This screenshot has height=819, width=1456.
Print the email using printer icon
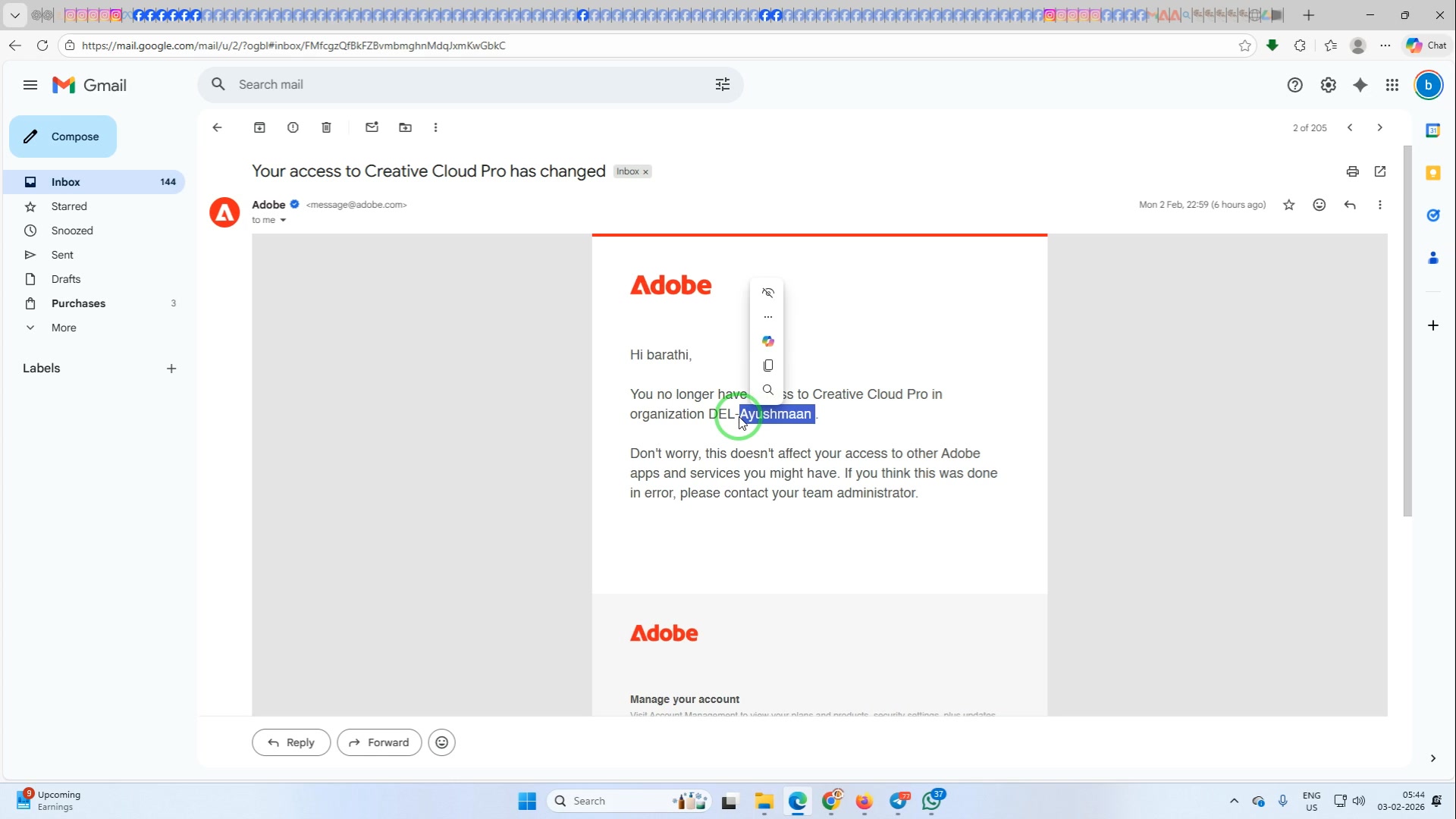tap(1352, 171)
